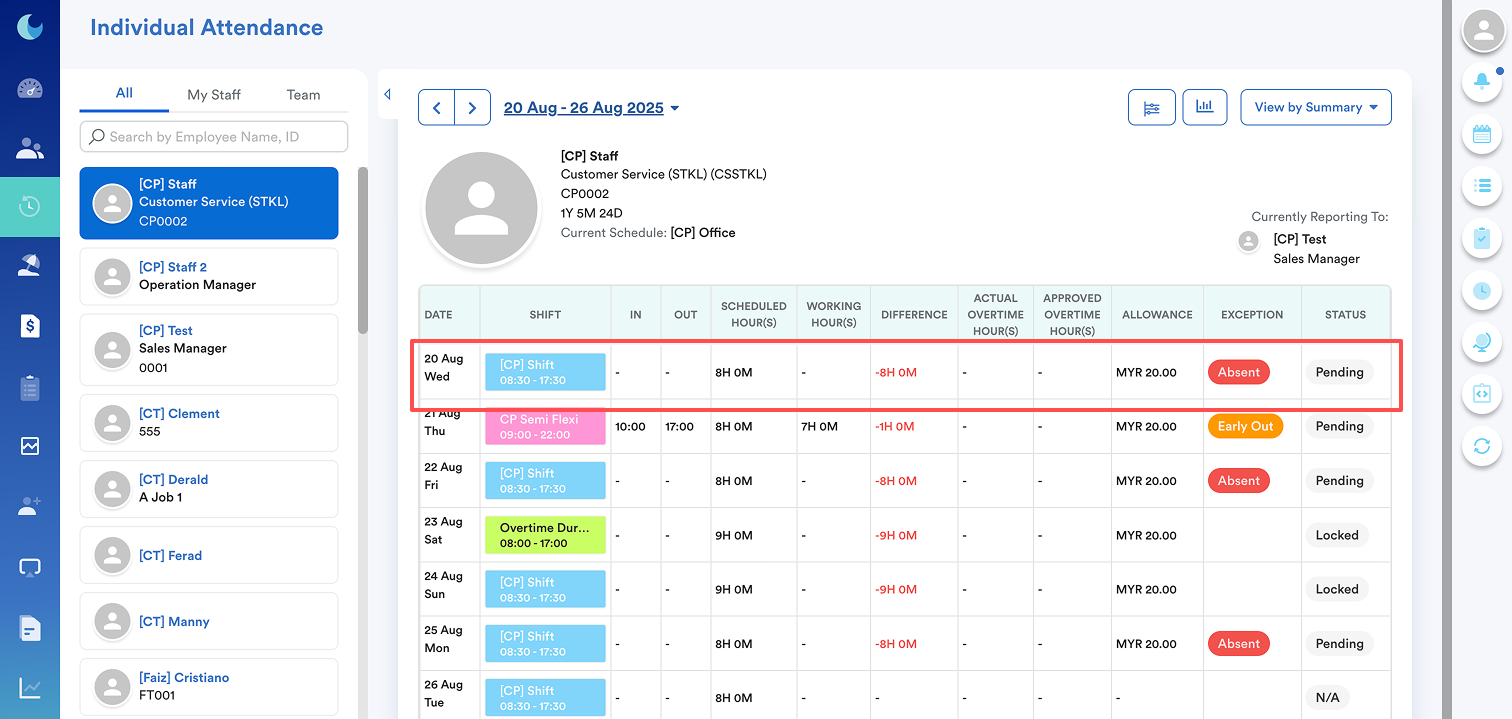
Task: Go to next week with right arrow
Action: tap(472, 107)
